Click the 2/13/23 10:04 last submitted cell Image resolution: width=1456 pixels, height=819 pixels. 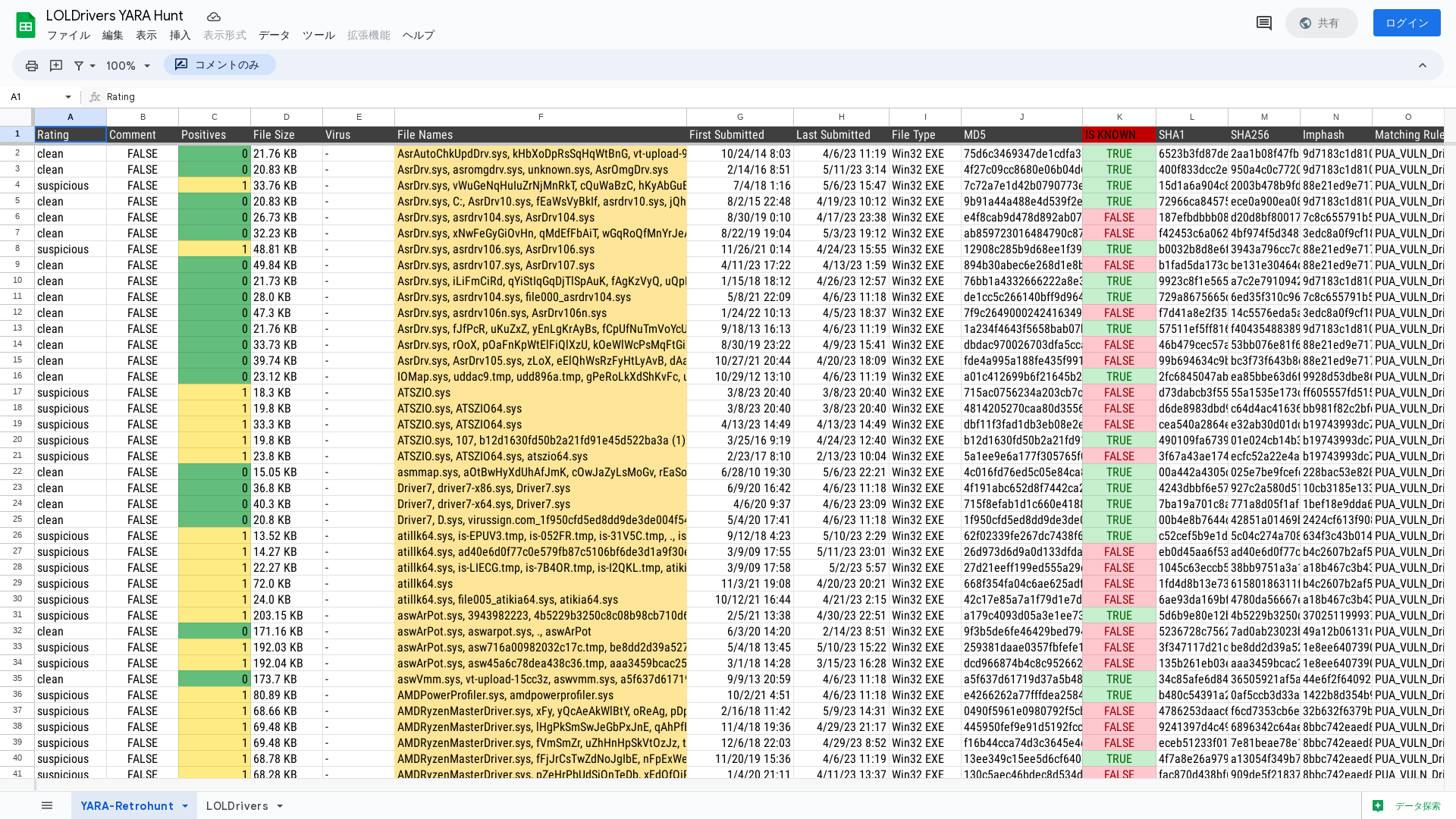coord(842,456)
